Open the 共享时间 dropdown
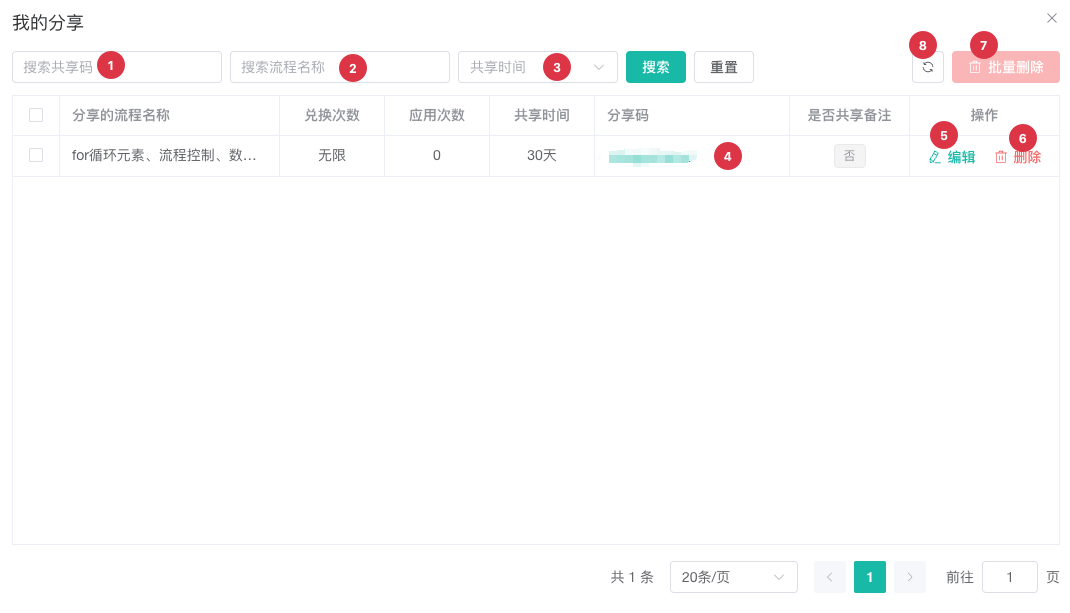 538,67
